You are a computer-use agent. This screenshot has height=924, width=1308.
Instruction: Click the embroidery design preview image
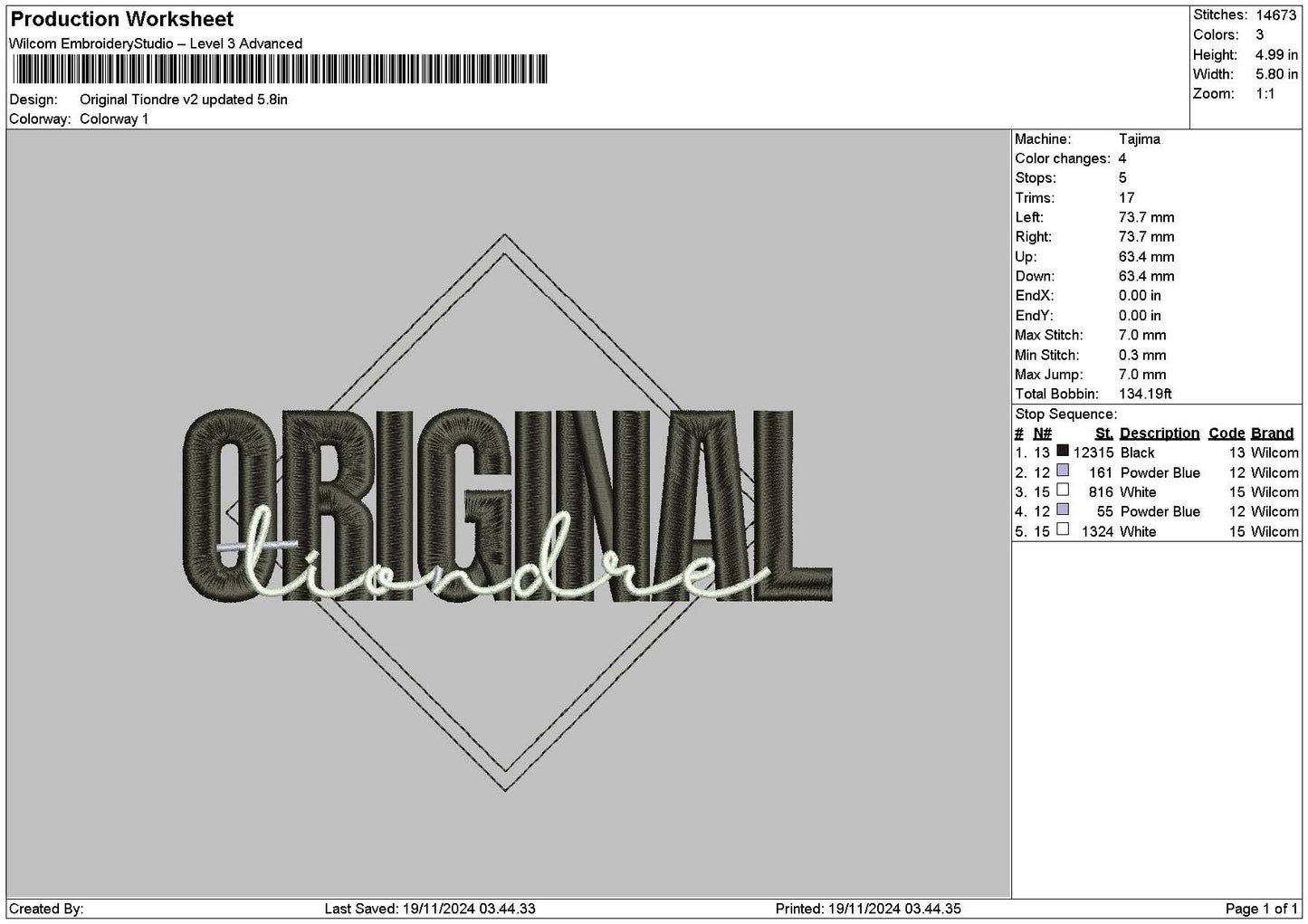click(507, 512)
